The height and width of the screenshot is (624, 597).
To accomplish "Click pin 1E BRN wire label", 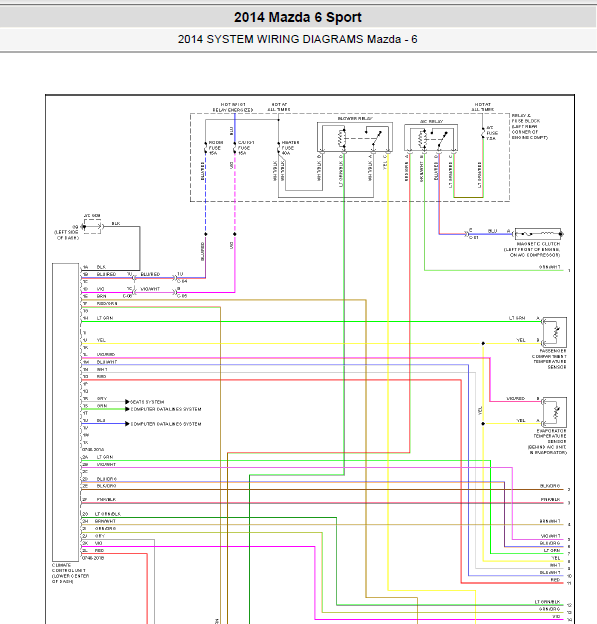I will 101,296.
